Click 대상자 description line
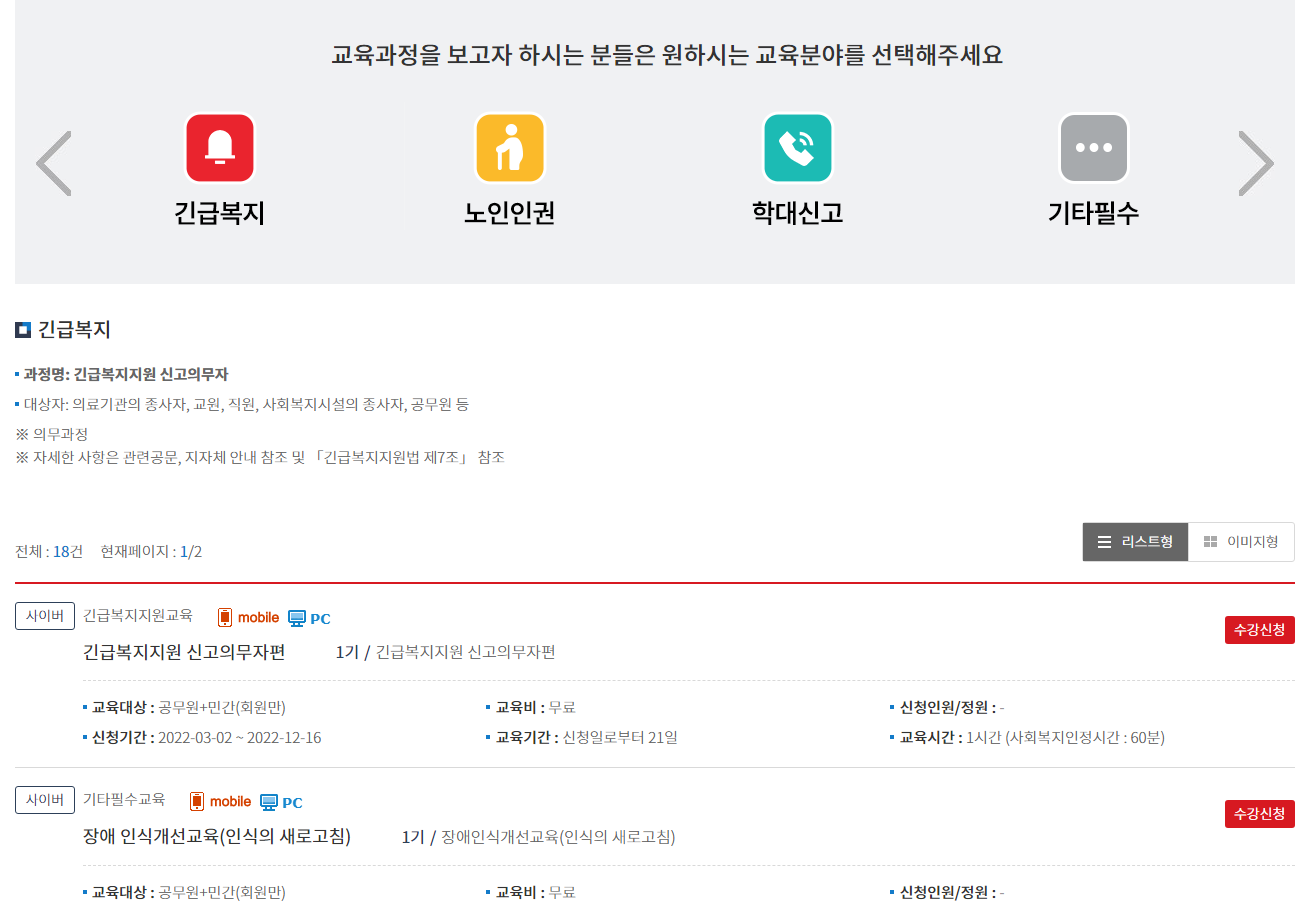 point(246,405)
